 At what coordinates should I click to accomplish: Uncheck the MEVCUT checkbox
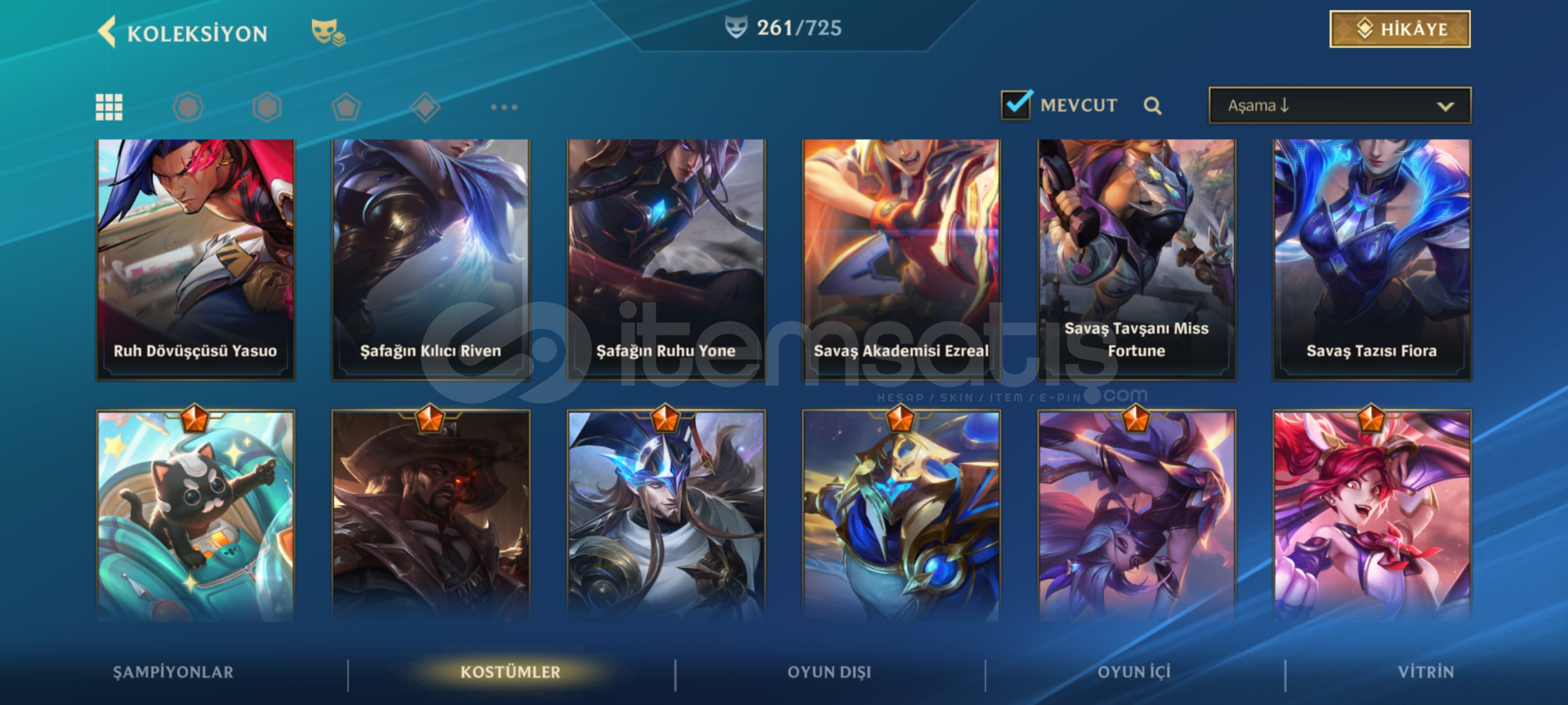click(x=1016, y=104)
